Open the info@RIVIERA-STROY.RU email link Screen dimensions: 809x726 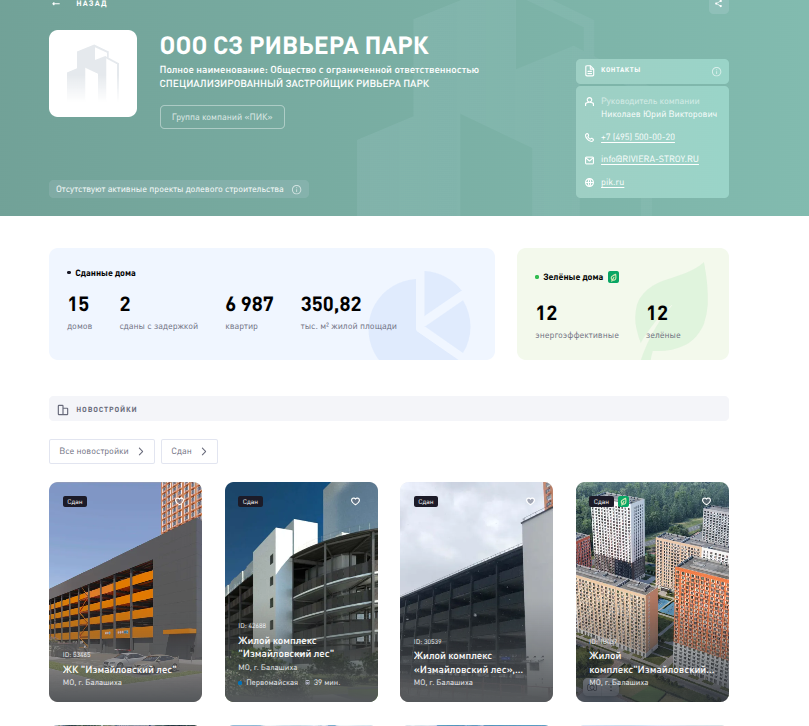pos(649,160)
